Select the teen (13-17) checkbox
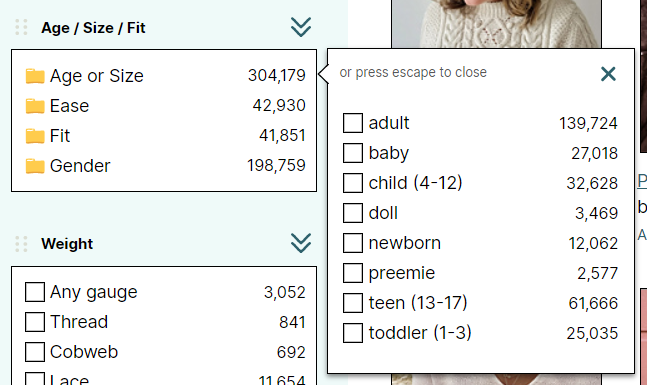The height and width of the screenshot is (385, 647). click(353, 303)
